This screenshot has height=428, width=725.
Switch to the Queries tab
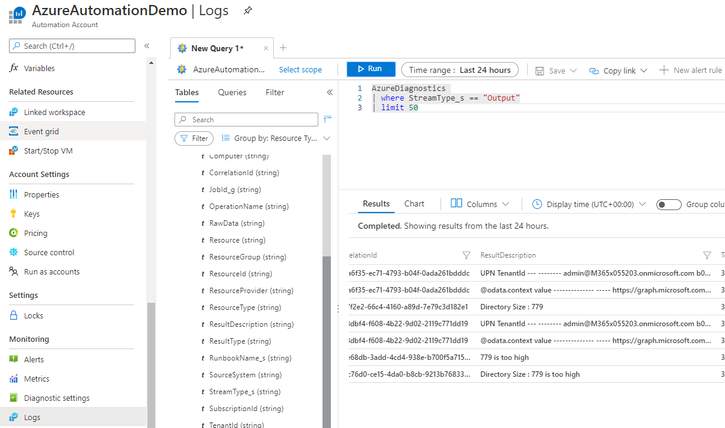coord(232,92)
